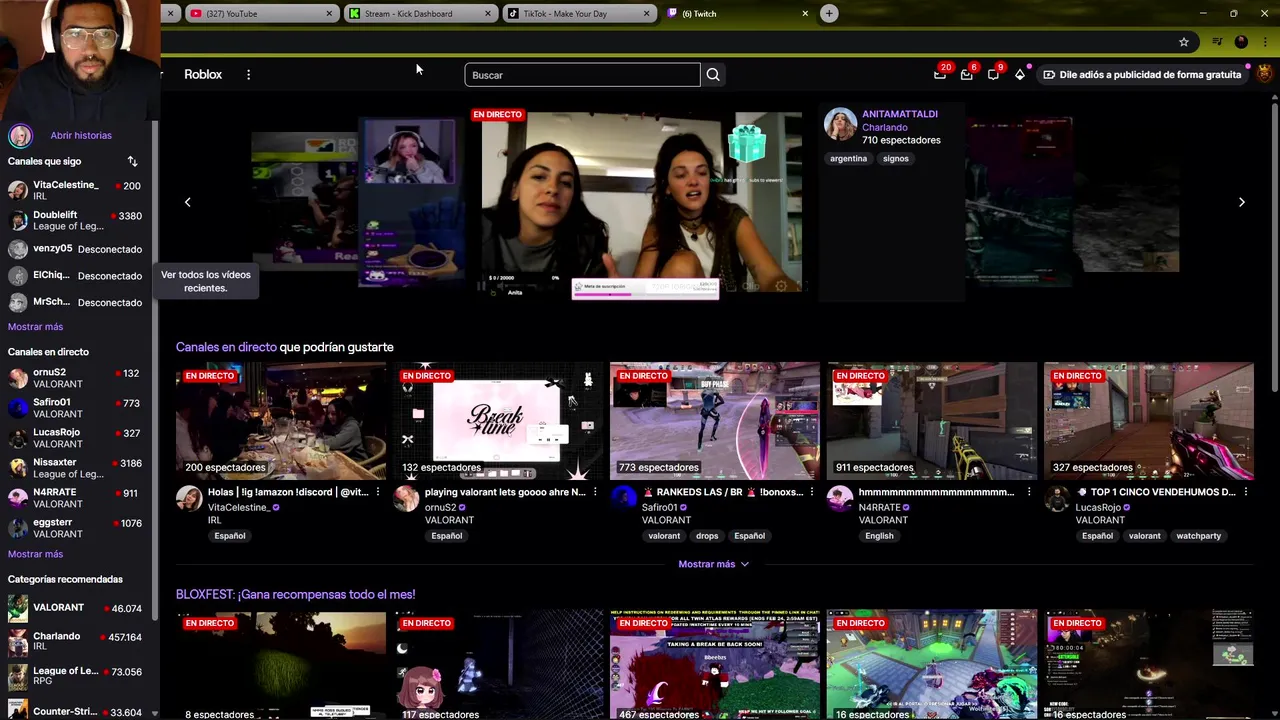1280x720 pixels.
Task: Click the argentina tag
Action: click(x=848, y=158)
